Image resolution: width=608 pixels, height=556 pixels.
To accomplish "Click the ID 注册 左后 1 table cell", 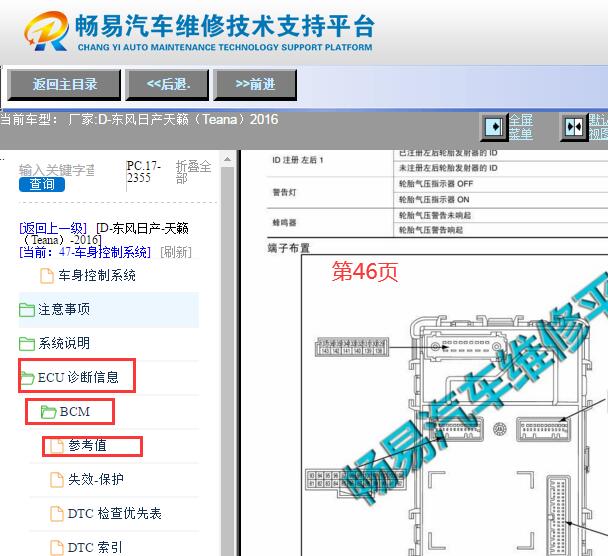I will (297, 160).
